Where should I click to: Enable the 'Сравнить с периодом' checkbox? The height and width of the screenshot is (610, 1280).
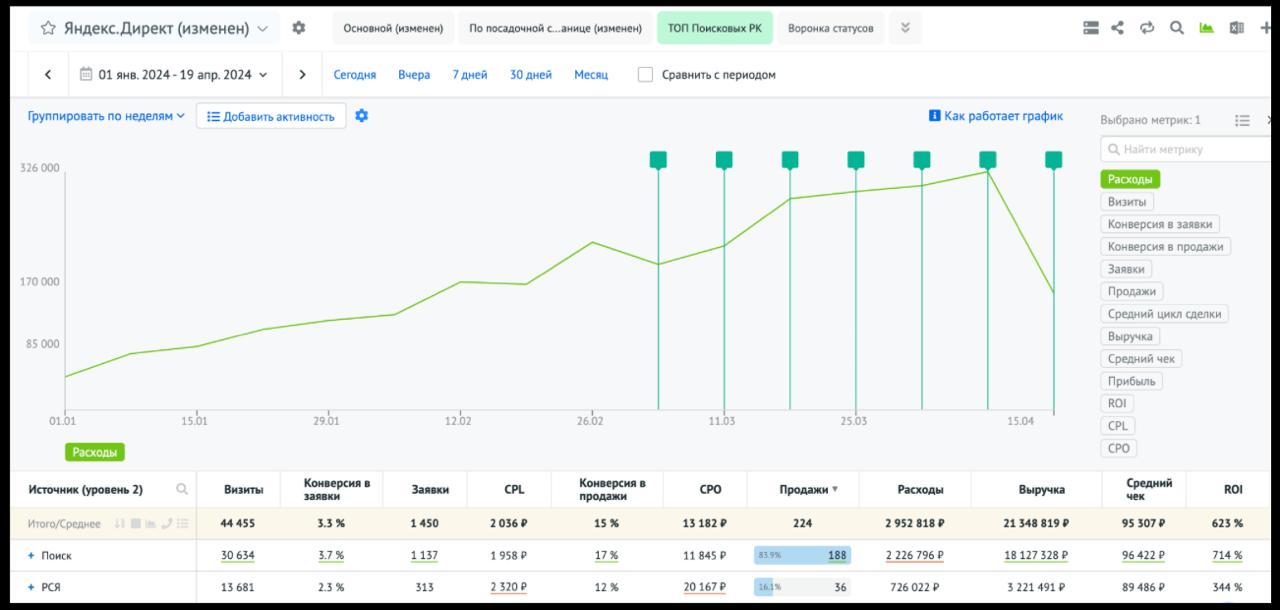tap(645, 75)
